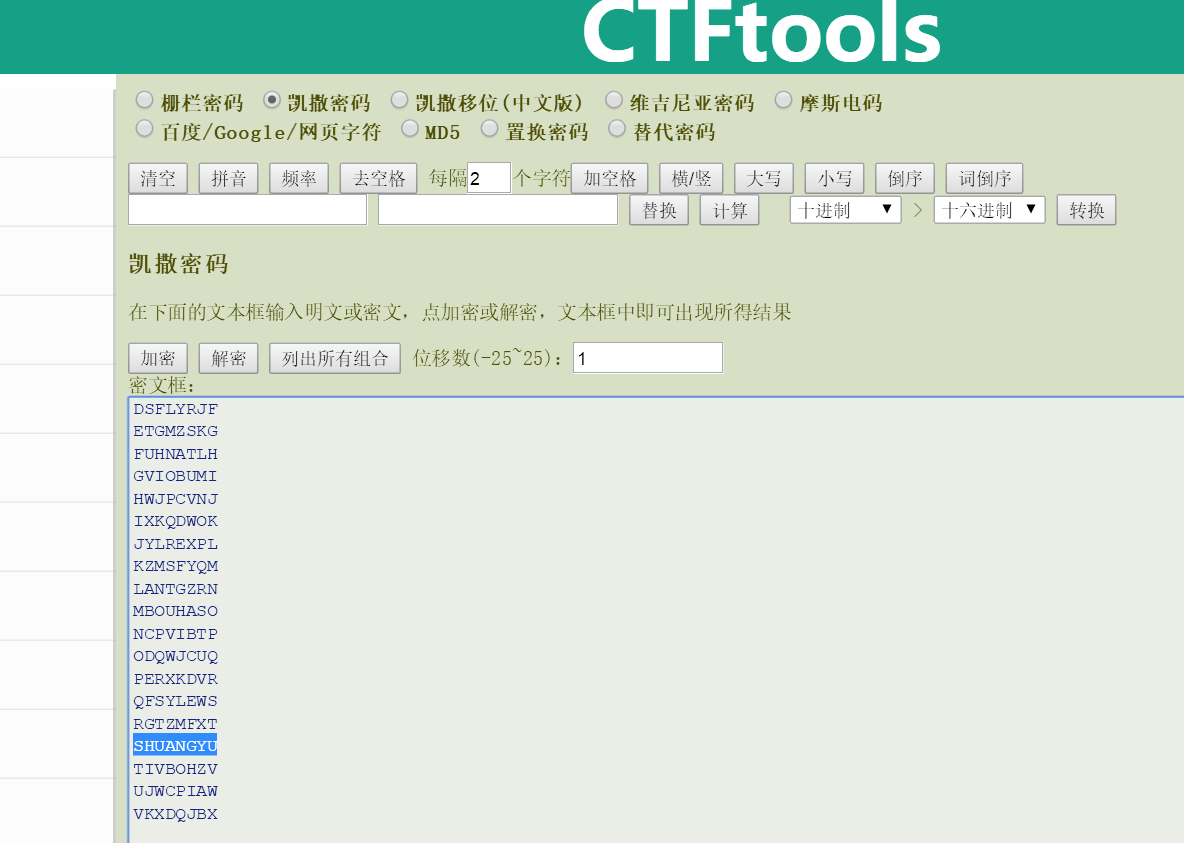Click the 小写 lowercase button
This screenshot has width=1184, height=843.
(x=834, y=178)
